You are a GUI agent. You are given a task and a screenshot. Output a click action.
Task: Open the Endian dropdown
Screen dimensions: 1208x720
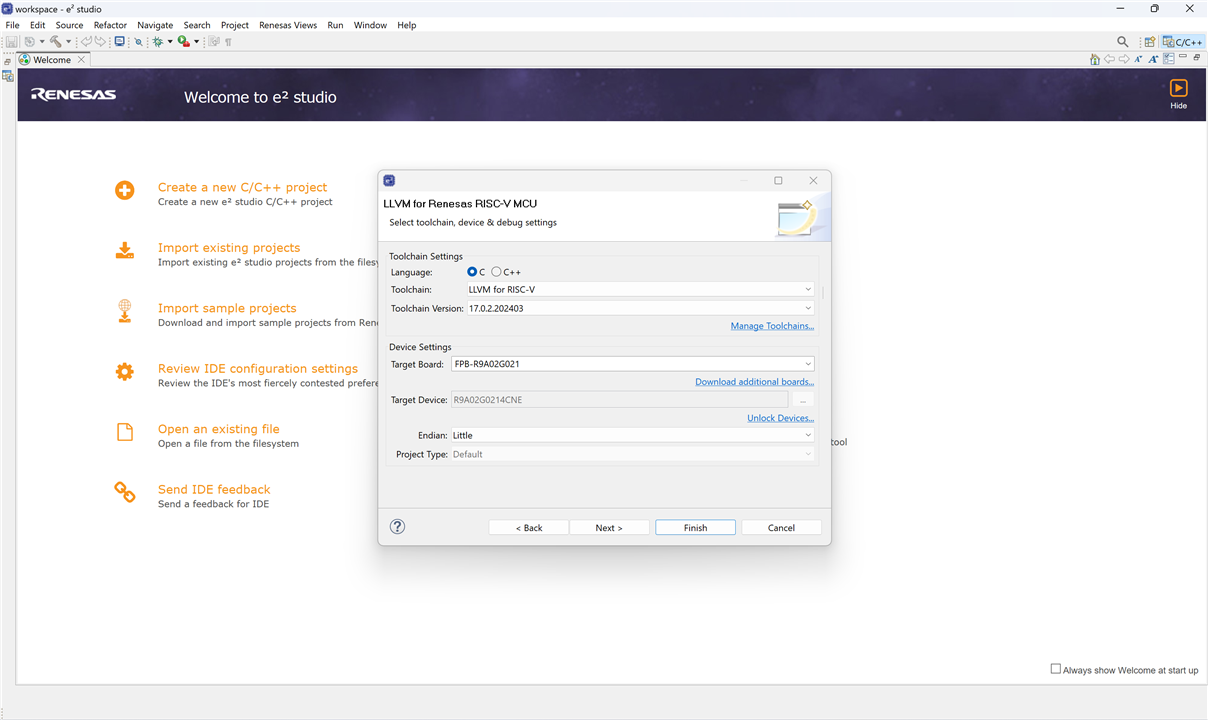808,436
